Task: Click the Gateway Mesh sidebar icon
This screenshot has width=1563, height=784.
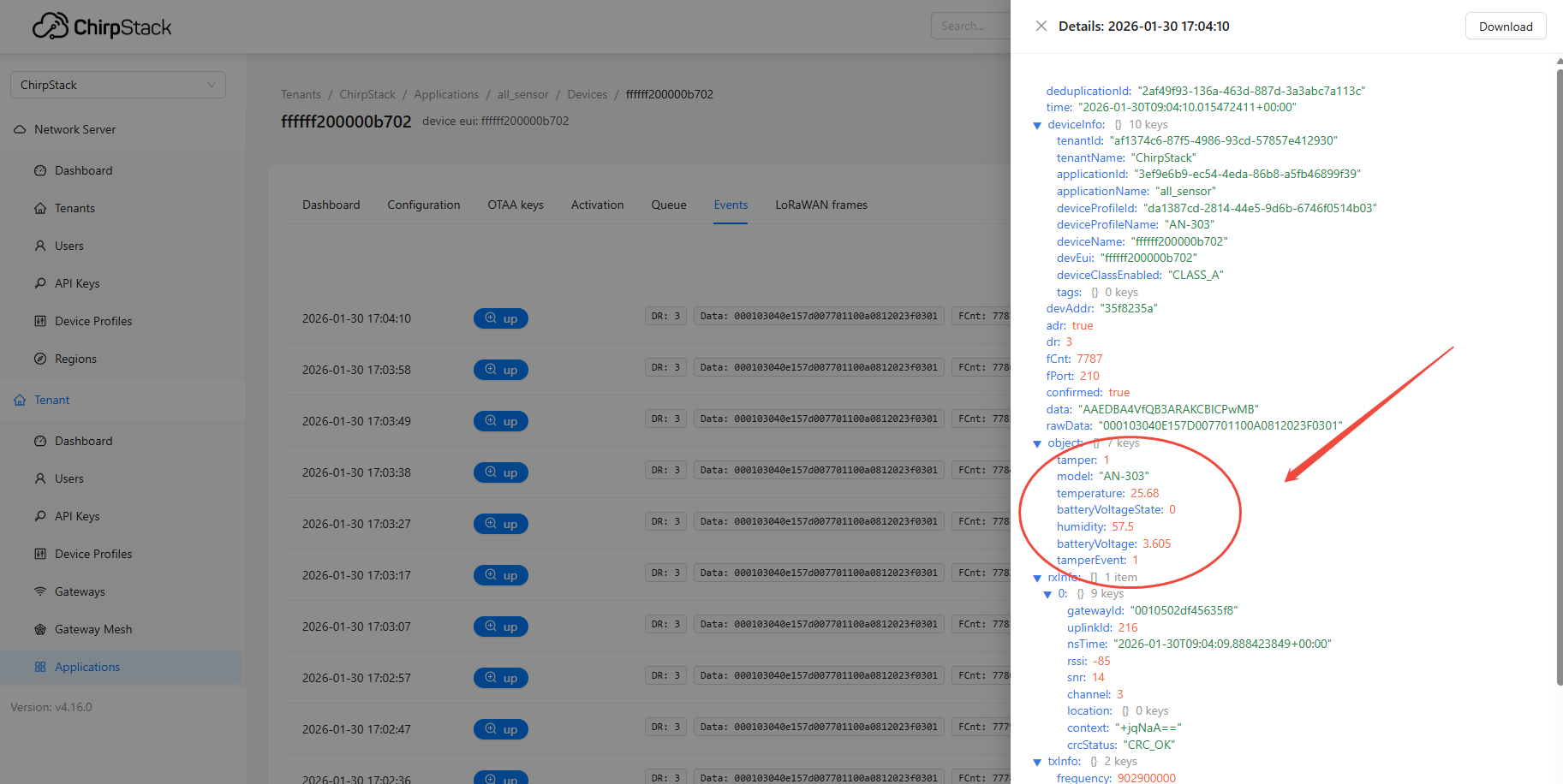Action: point(40,629)
